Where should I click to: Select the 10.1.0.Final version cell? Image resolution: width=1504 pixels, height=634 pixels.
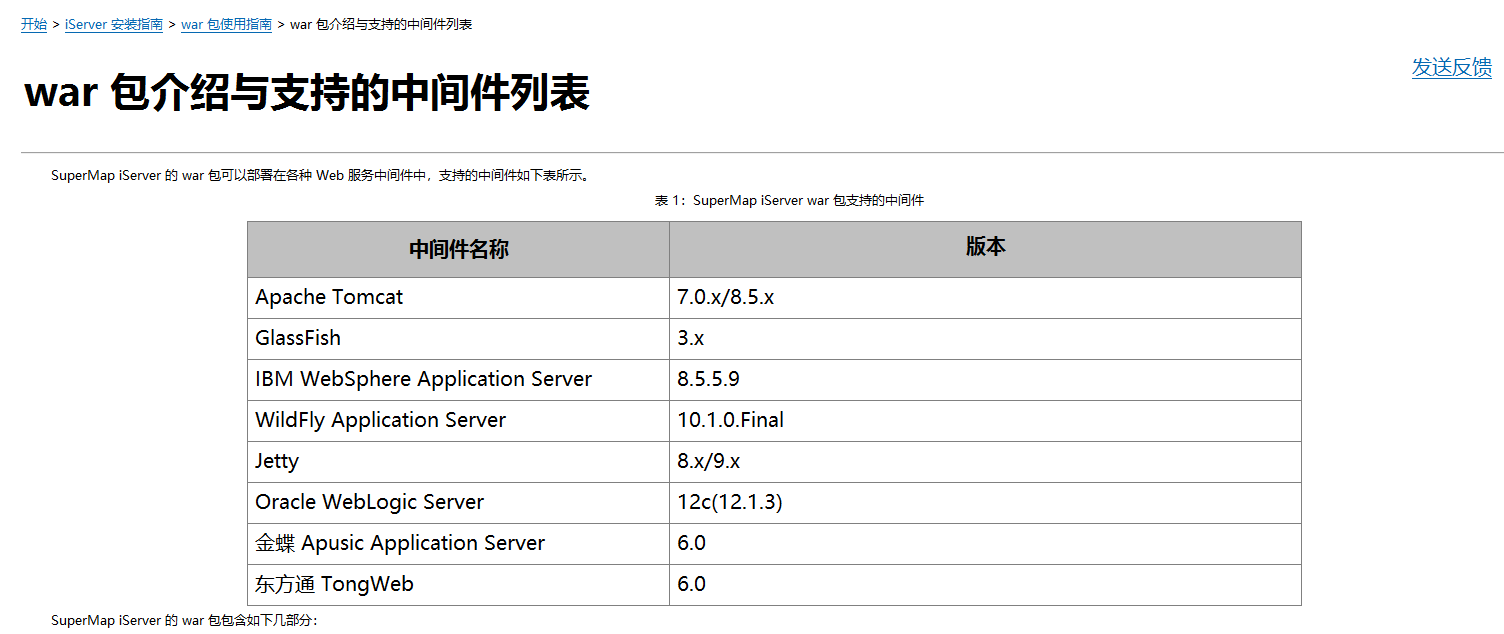(730, 420)
